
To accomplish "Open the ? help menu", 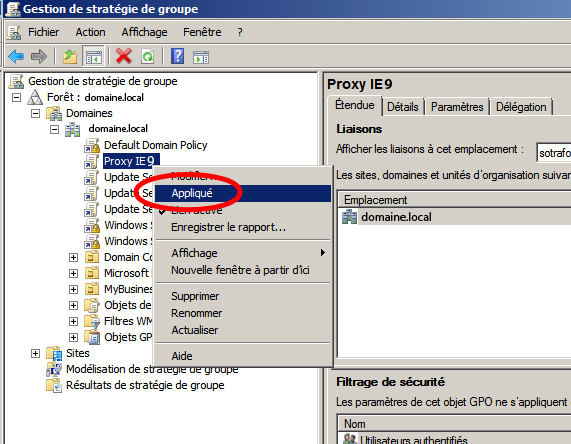I will (240, 32).
